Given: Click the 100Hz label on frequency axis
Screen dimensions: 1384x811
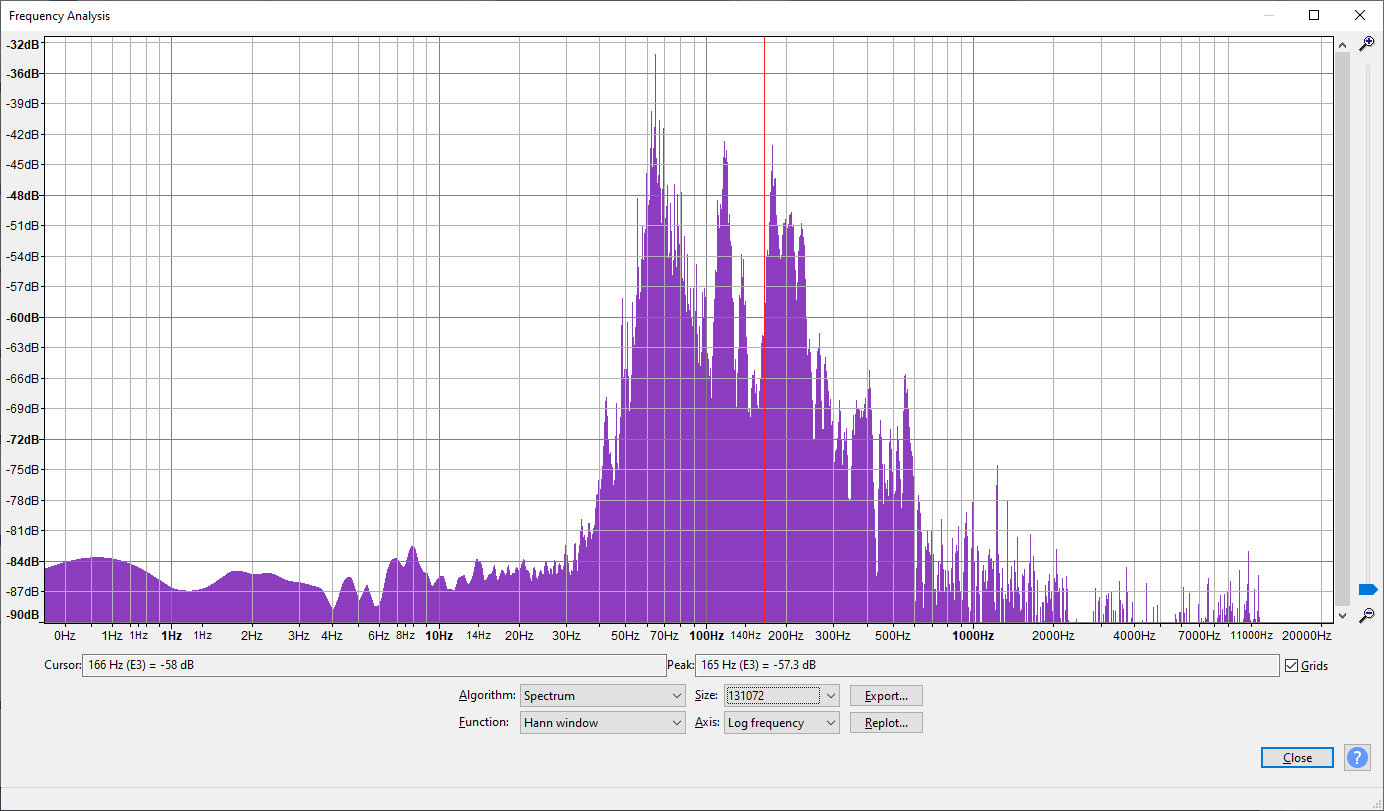Looking at the screenshot, I should tap(706, 636).
